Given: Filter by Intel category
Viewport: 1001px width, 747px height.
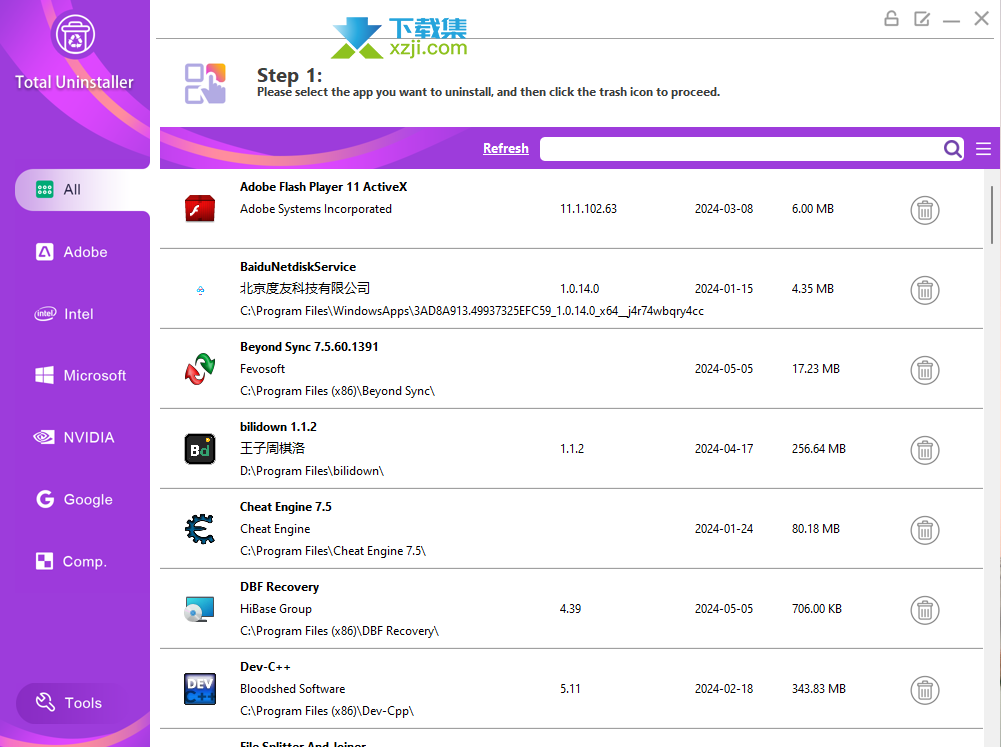Looking at the screenshot, I should tap(64, 314).
